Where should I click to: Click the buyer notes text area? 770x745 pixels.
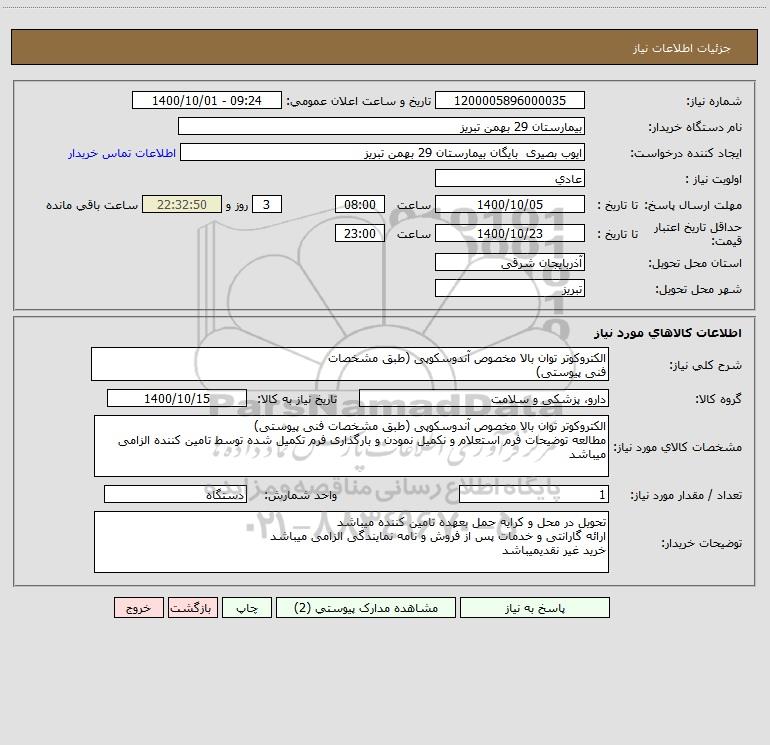351,542
